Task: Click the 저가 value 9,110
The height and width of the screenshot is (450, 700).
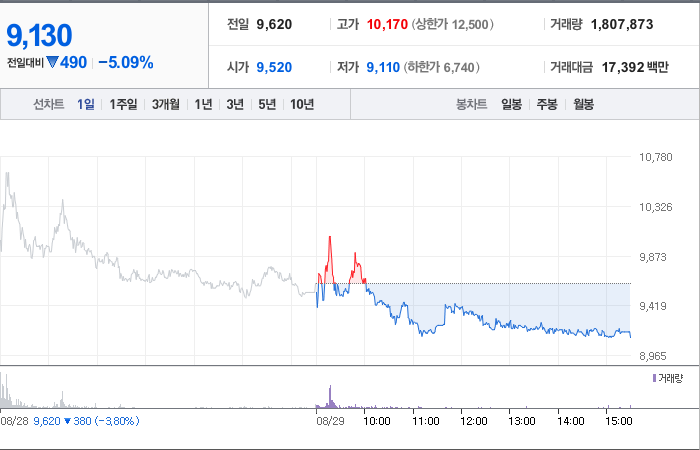Action: (x=383, y=67)
